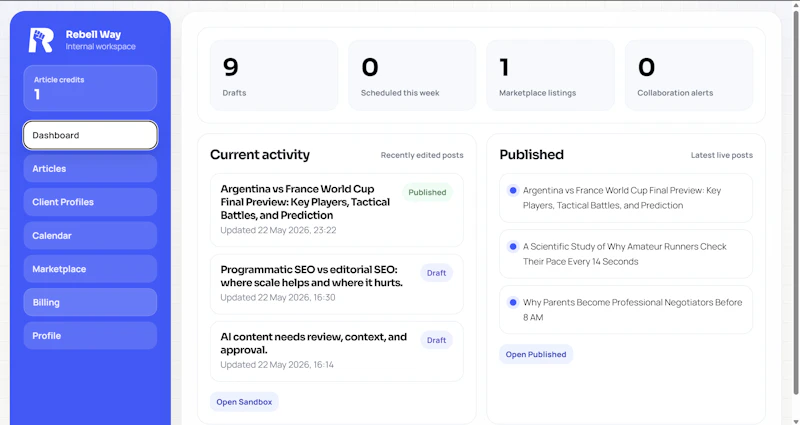Screen dimensions: 800x425
Task: Click the Open Published button
Action: tap(536, 354)
